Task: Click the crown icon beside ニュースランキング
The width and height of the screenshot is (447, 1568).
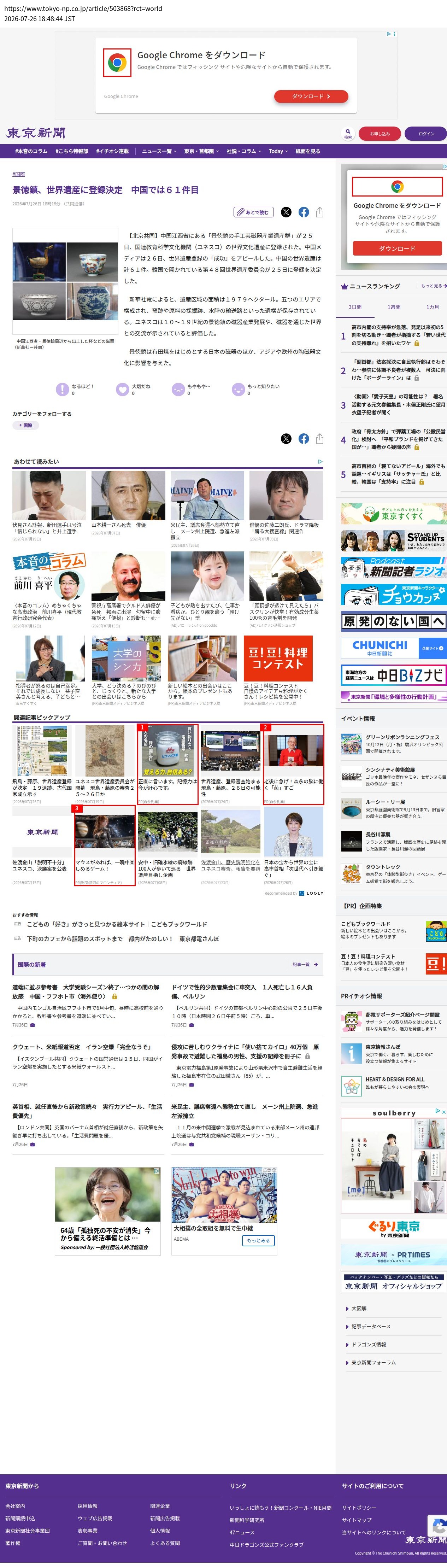Action: 344,286
